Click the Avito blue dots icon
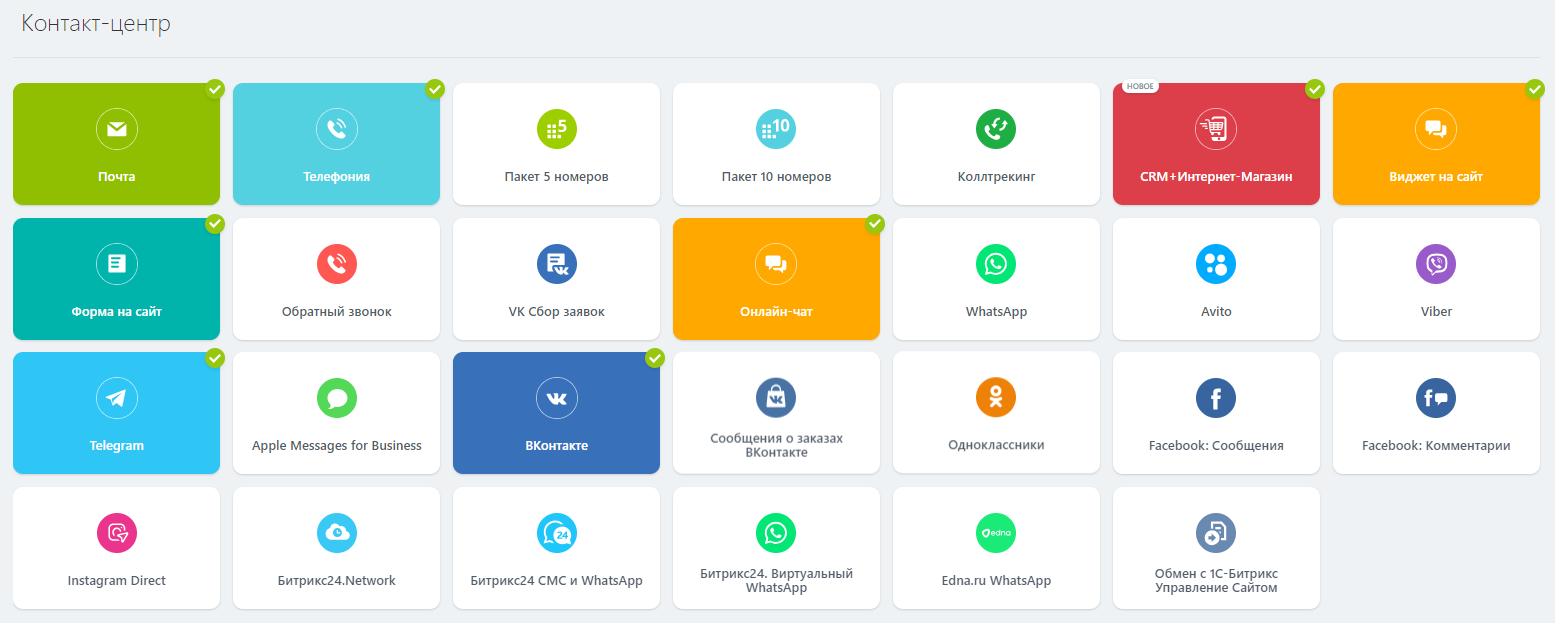This screenshot has height=623, width=1555. point(1216,264)
